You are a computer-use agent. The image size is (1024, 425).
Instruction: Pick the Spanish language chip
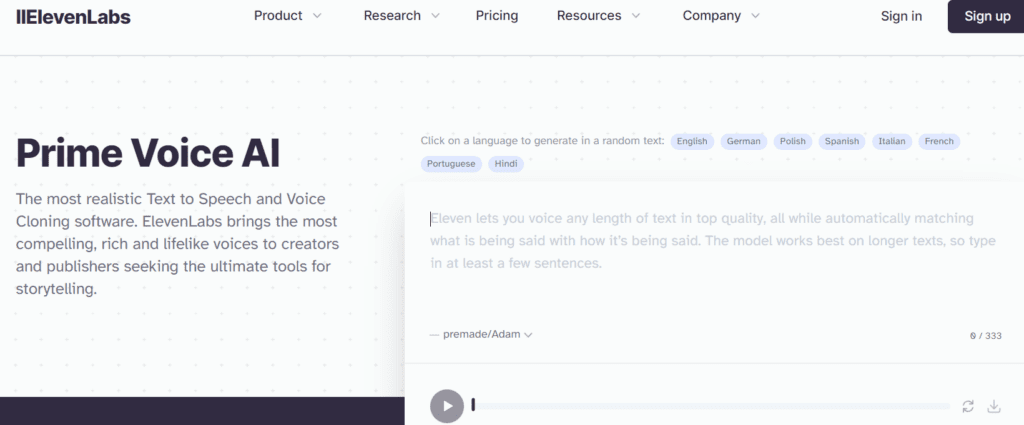[842, 141]
